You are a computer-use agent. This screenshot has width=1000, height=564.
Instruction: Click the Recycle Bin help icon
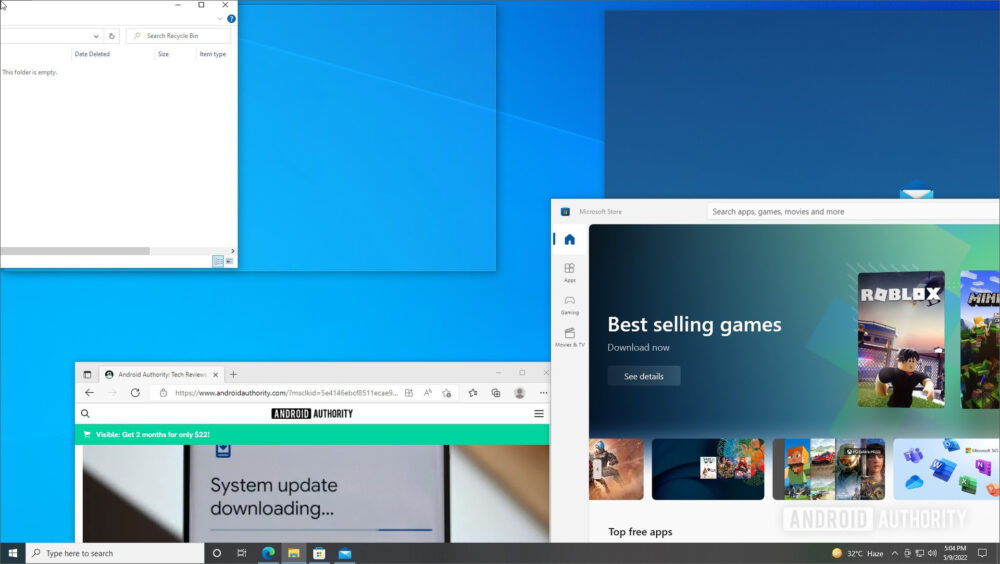[x=232, y=19]
